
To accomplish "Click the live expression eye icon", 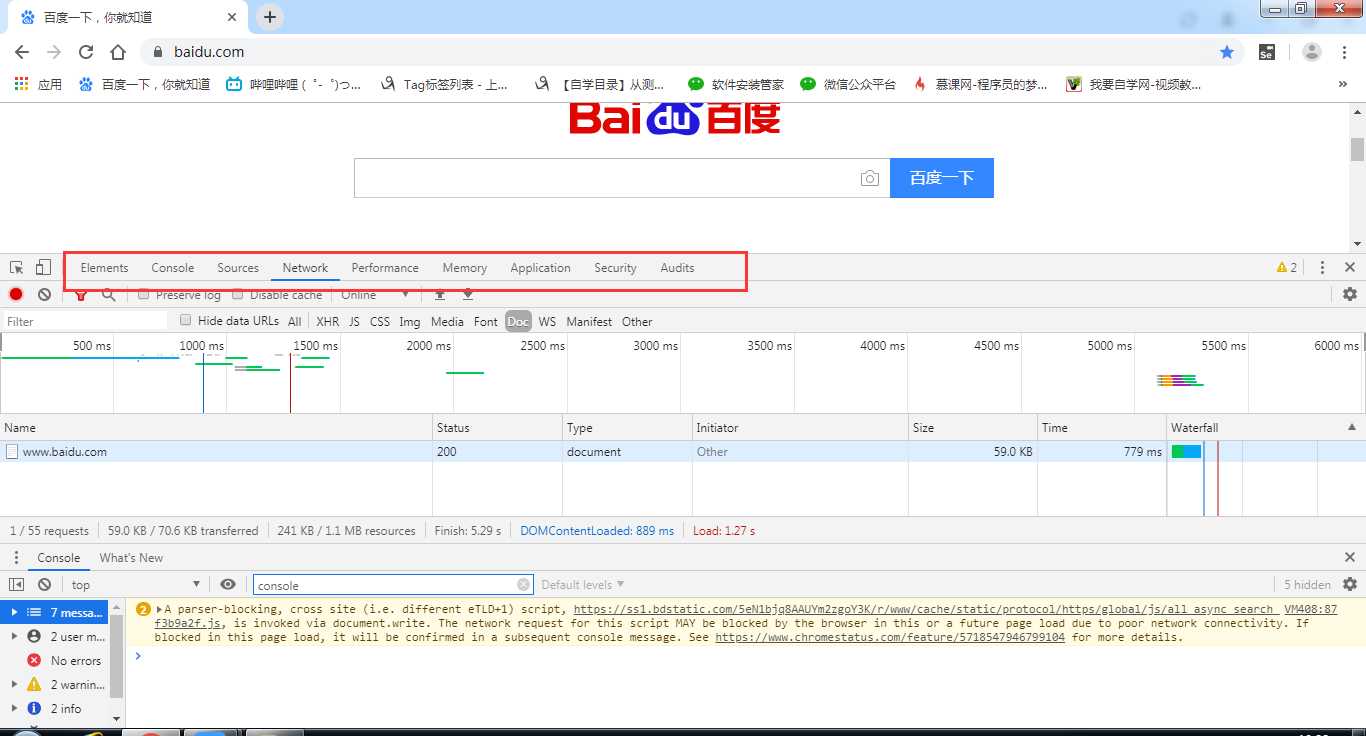I will click(x=228, y=585).
